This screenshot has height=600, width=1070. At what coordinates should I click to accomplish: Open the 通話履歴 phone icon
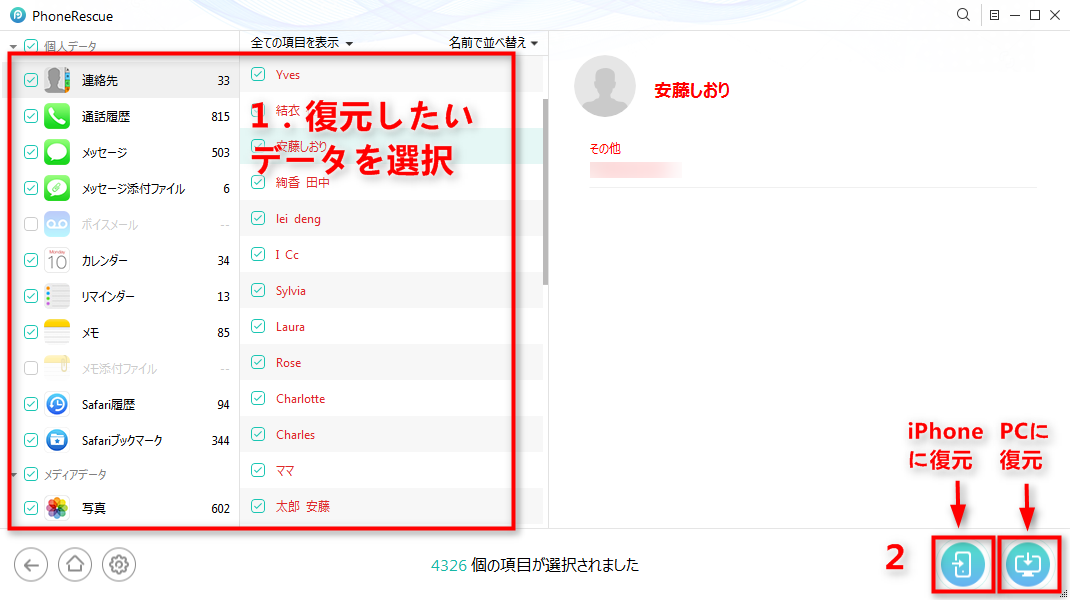coord(57,117)
